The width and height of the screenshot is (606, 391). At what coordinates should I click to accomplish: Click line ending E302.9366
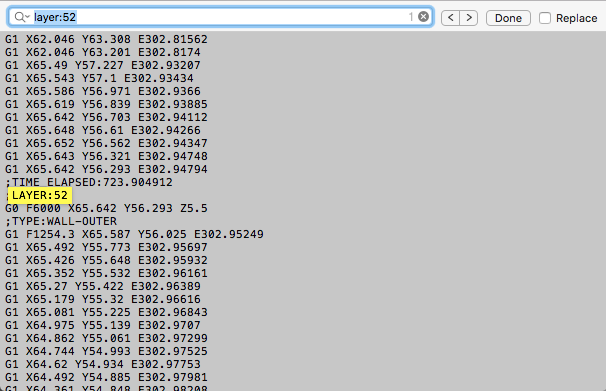coord(103,91)
